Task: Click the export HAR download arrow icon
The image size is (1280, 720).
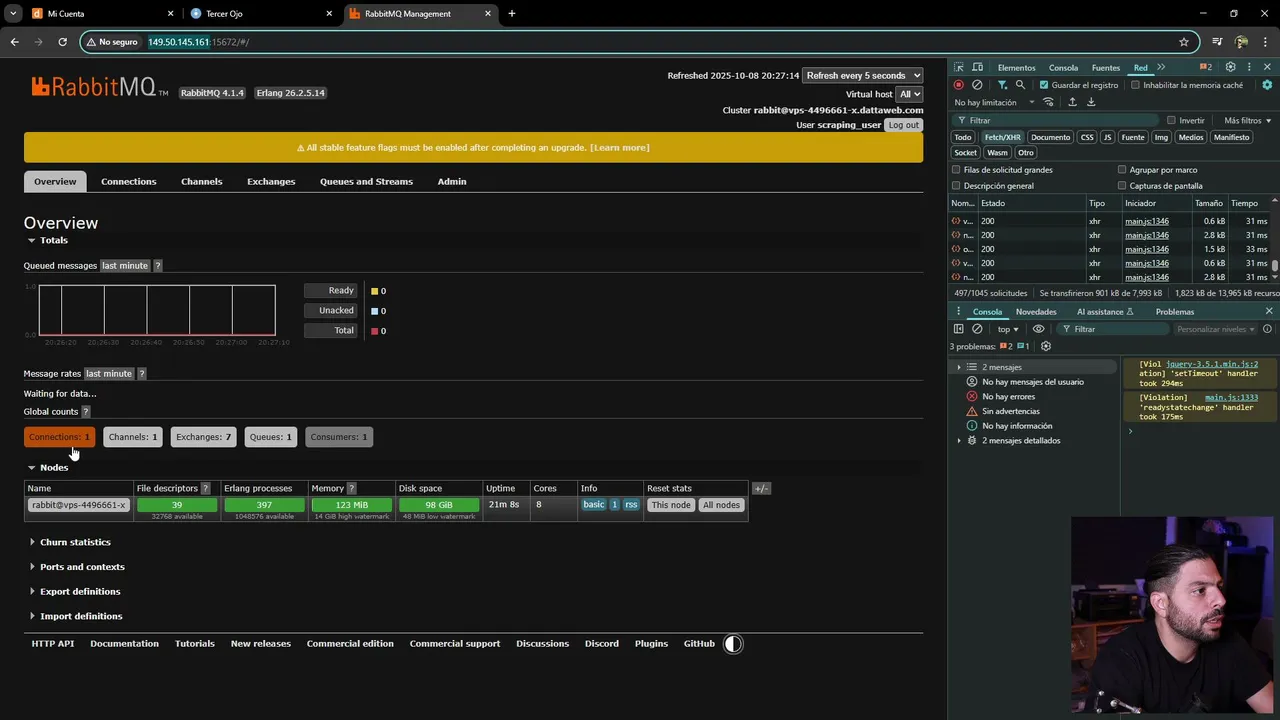Action: (1091, 102)
